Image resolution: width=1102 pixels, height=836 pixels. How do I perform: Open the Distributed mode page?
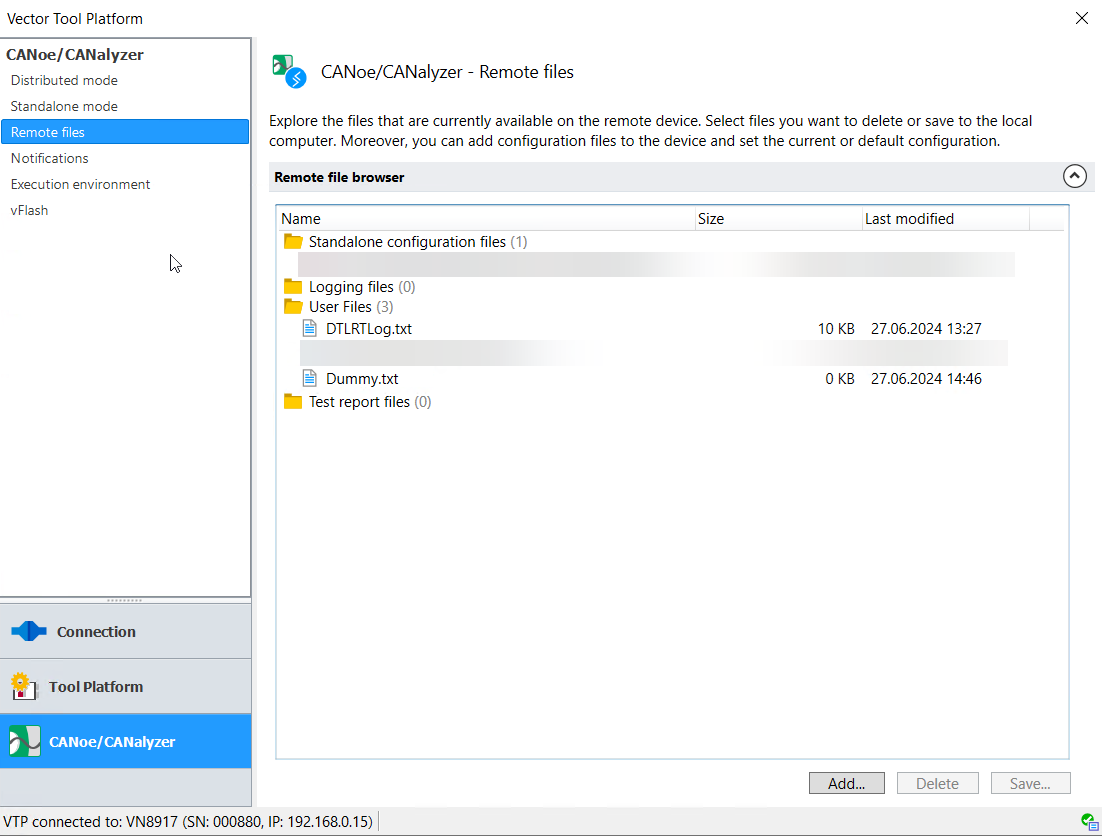click(x=64, y=80)
